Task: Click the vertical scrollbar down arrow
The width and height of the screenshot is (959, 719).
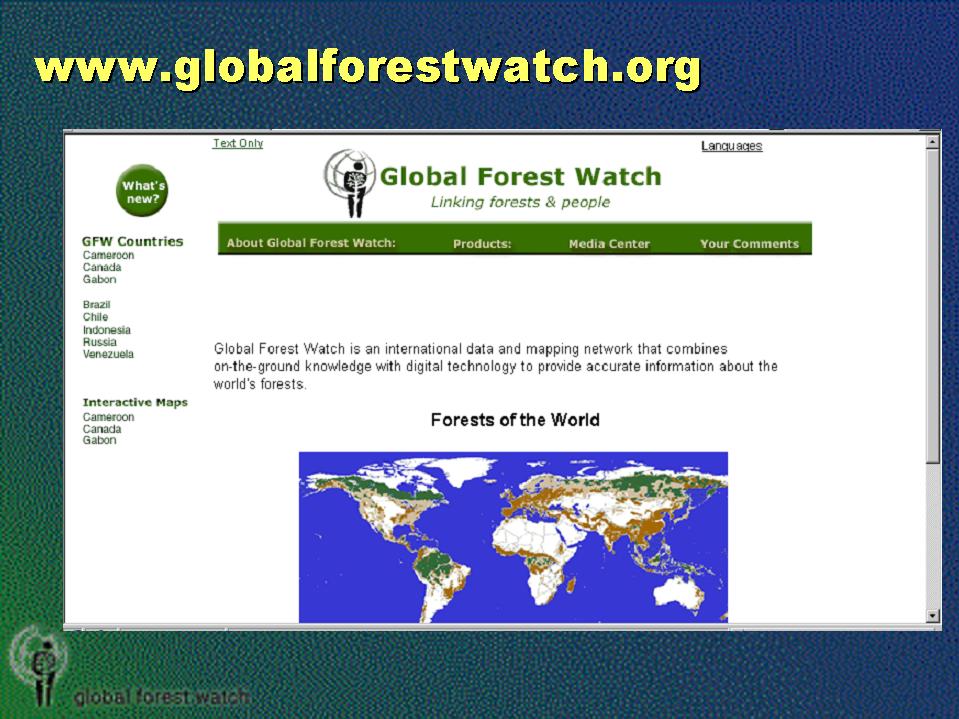Action: point(933,616)
